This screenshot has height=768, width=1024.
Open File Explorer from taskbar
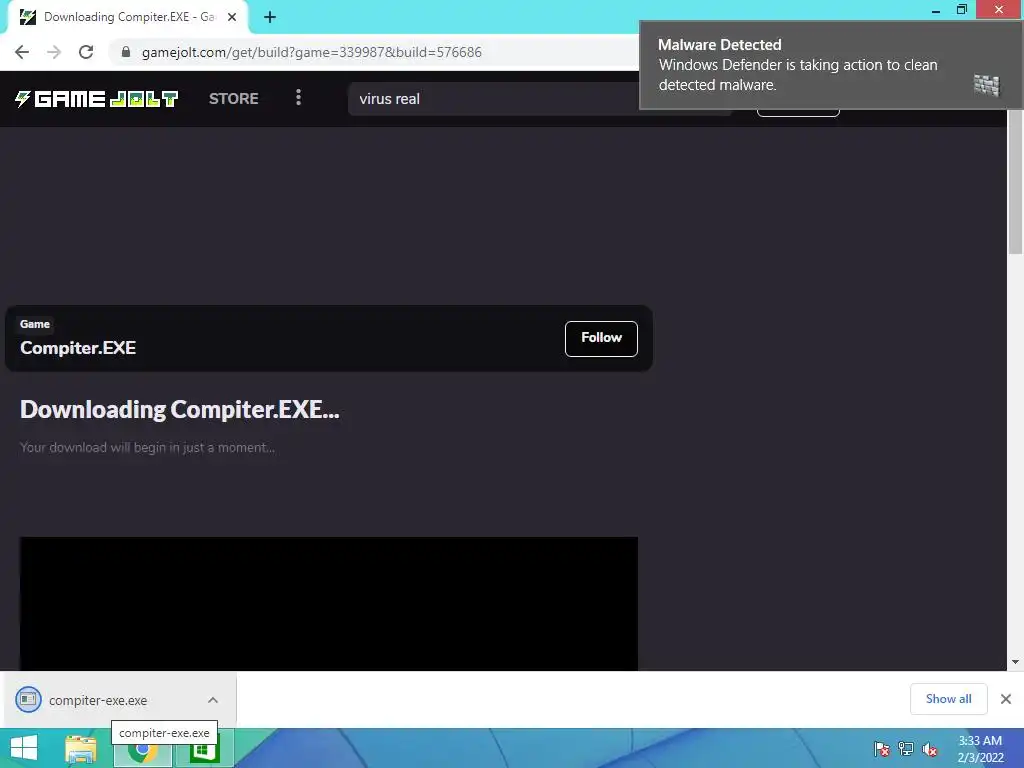[x=81, y=749]
